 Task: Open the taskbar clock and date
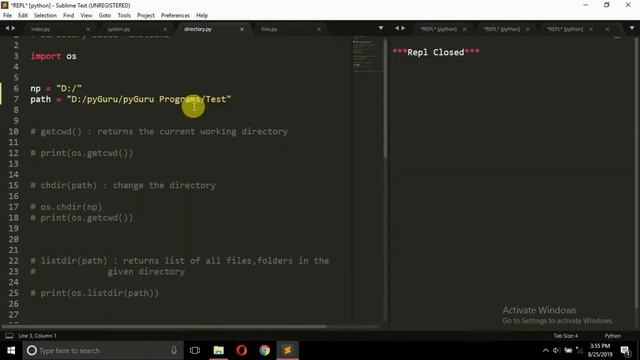coord(600,350)
